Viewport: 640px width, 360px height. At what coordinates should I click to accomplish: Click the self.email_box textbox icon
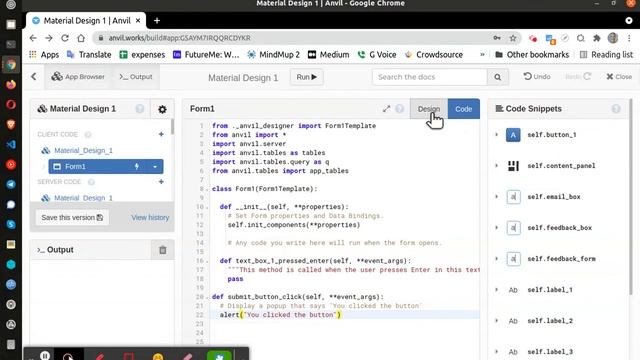513,197
